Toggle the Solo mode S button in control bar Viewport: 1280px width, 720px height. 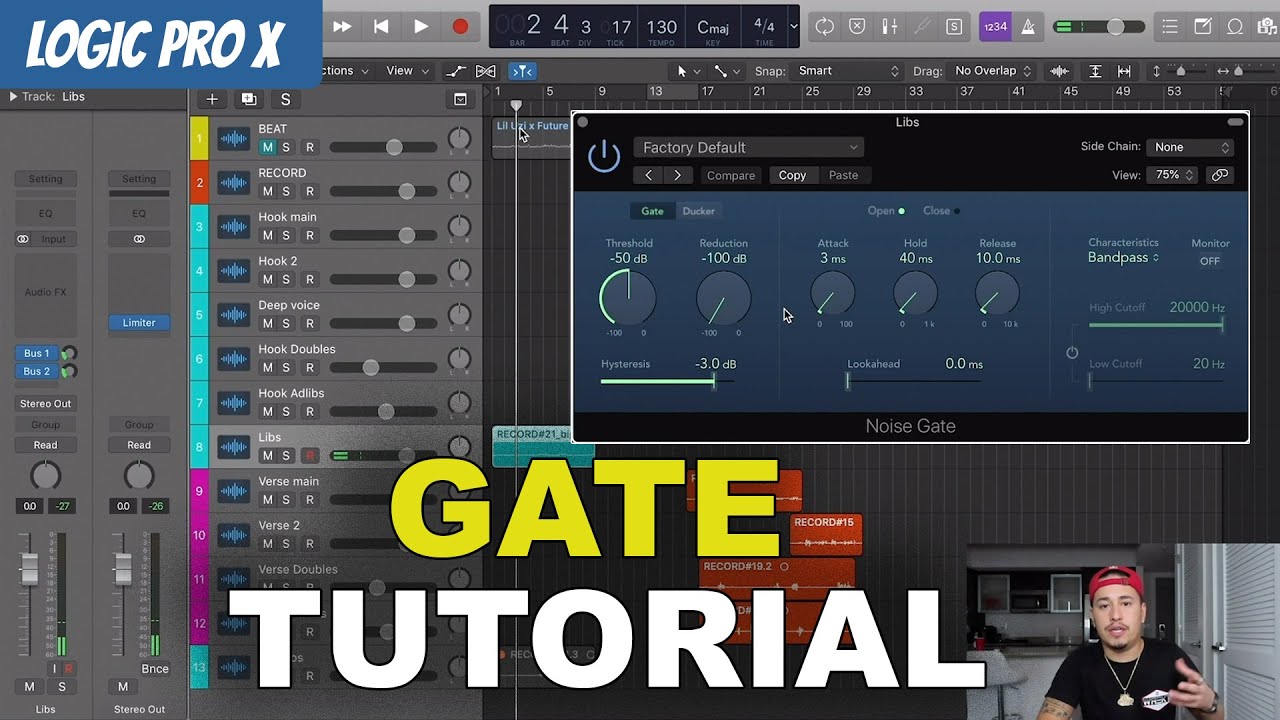pos(954,27)
